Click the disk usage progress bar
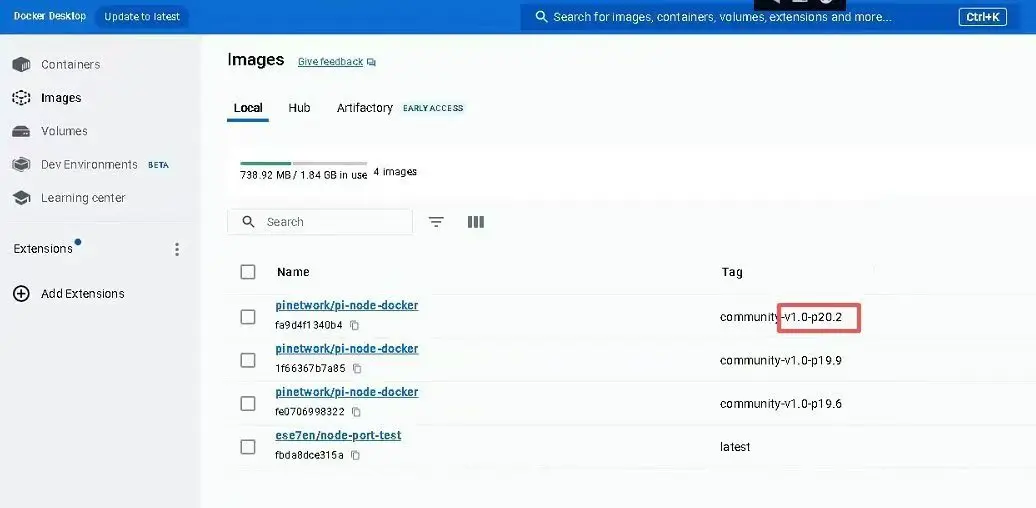Viewport: 1036px width, 508px height. pyautogui.click(x=303, y=163)
